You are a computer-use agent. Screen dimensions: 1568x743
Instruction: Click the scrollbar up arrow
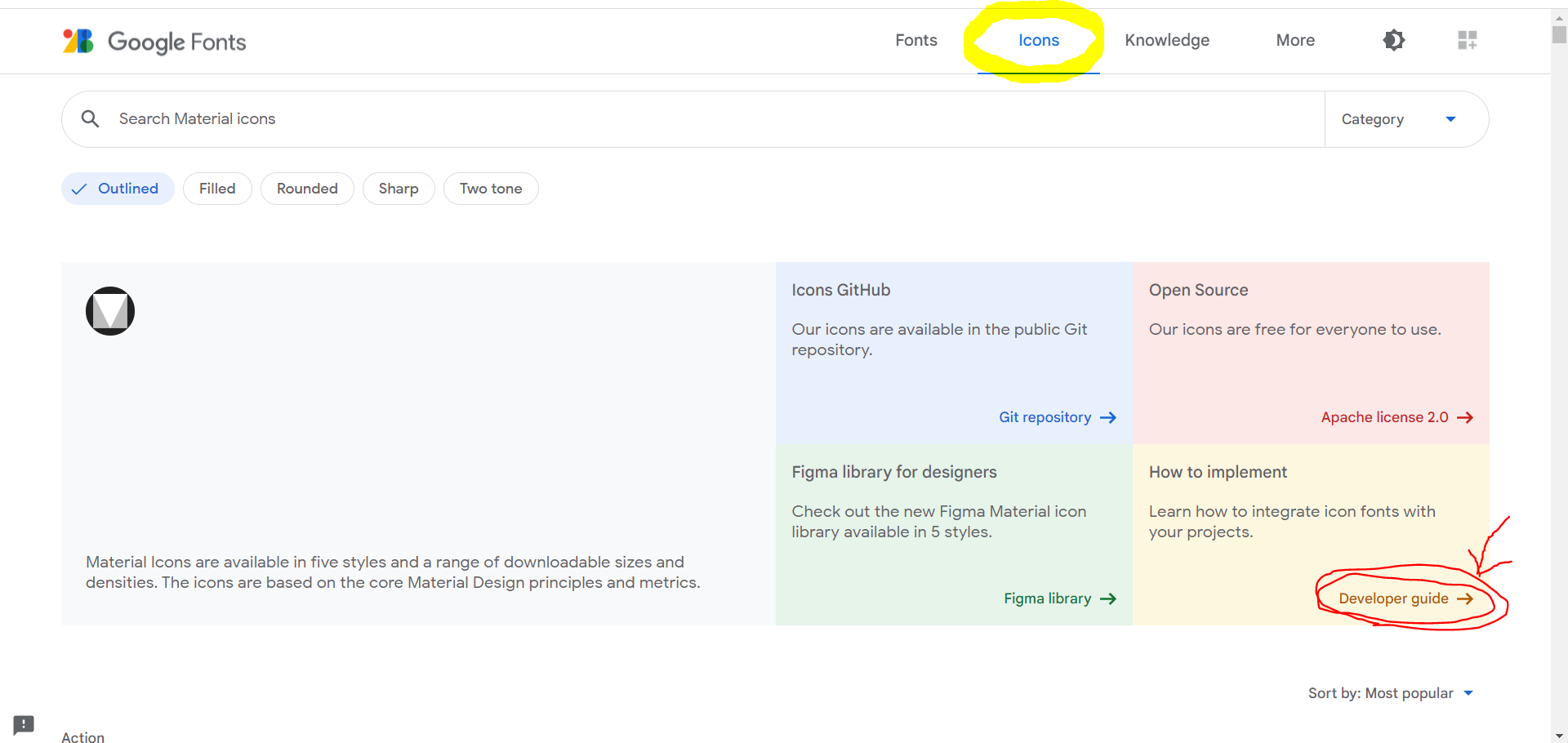(x=1559, y=17)
